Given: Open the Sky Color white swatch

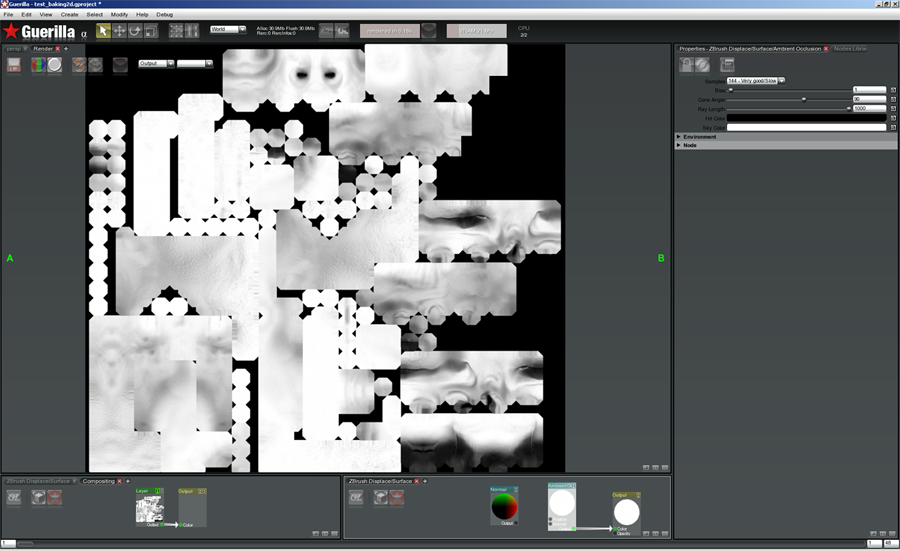Looking at the screenshot, I should tap(806, 127).
